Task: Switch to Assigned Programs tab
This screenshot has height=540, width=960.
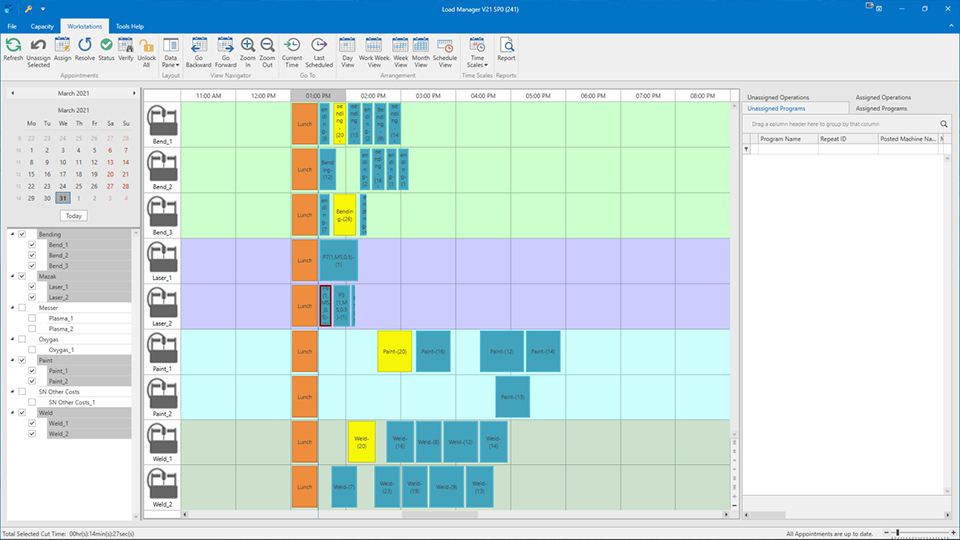Action: [x=881, y=108]
